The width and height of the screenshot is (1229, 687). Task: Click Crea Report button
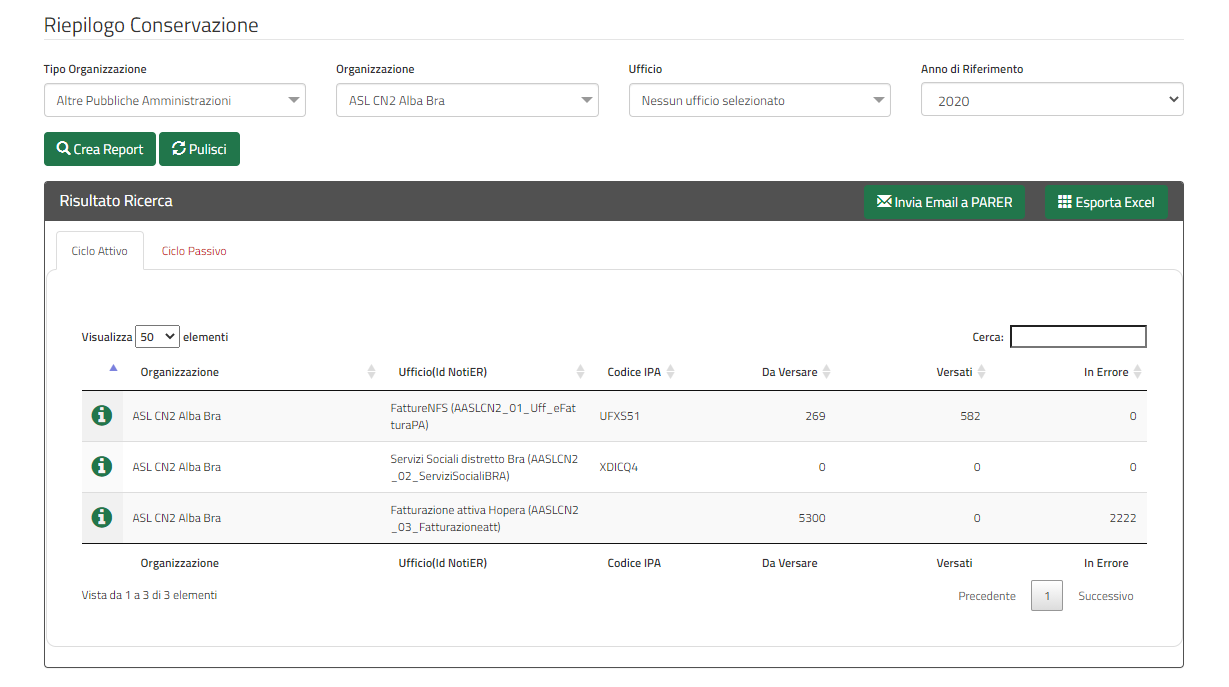pyautogui.click(x=100, y=149)
